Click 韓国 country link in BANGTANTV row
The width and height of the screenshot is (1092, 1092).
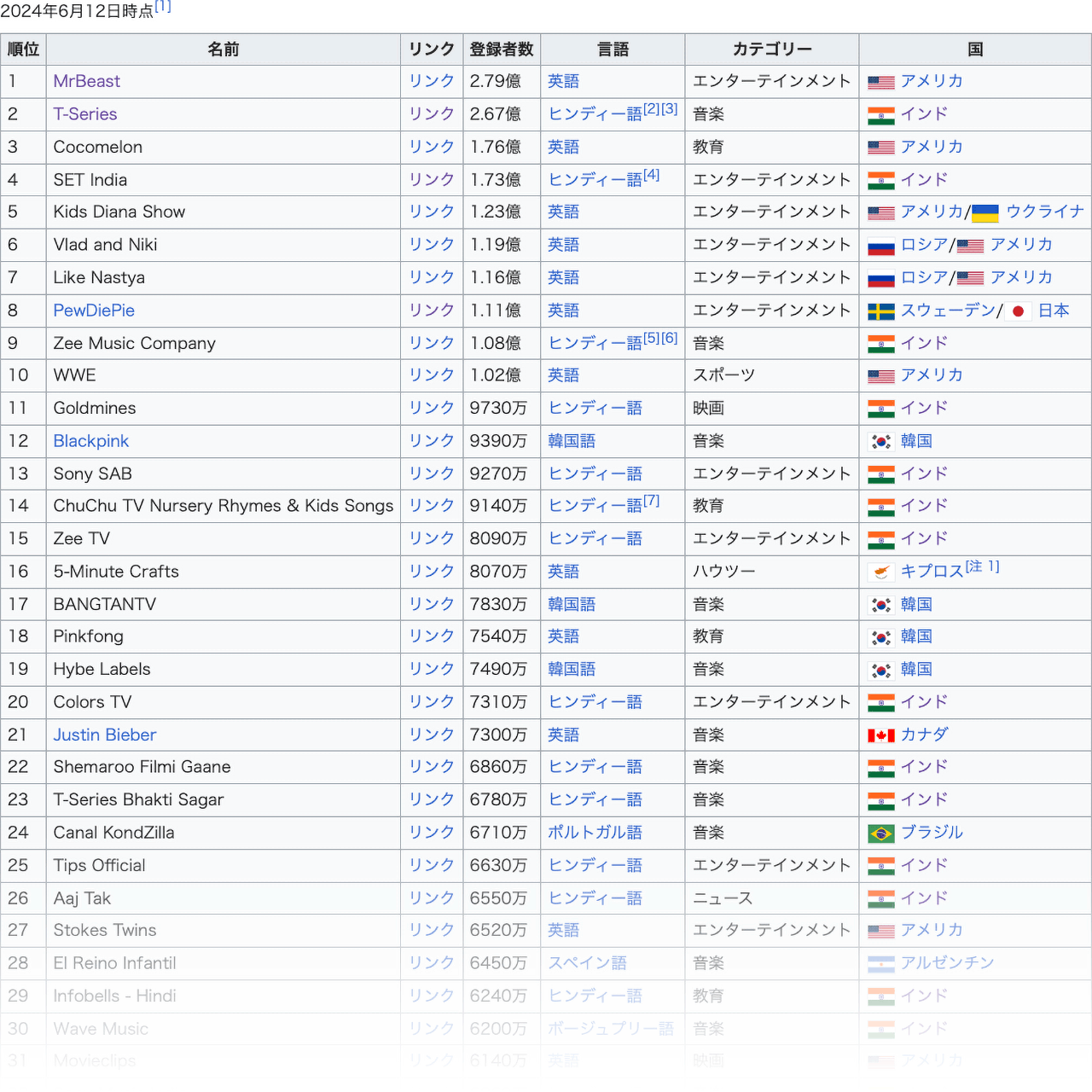pyautogui.click(x=916, y=604)
